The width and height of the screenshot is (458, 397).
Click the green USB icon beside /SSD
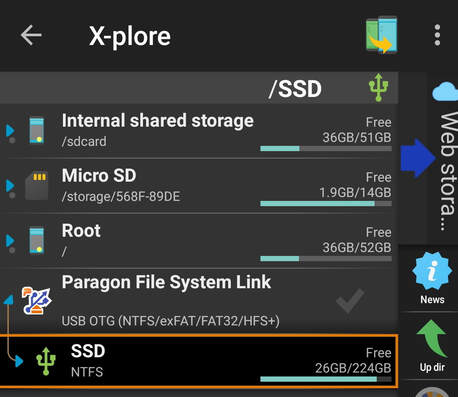379,87
